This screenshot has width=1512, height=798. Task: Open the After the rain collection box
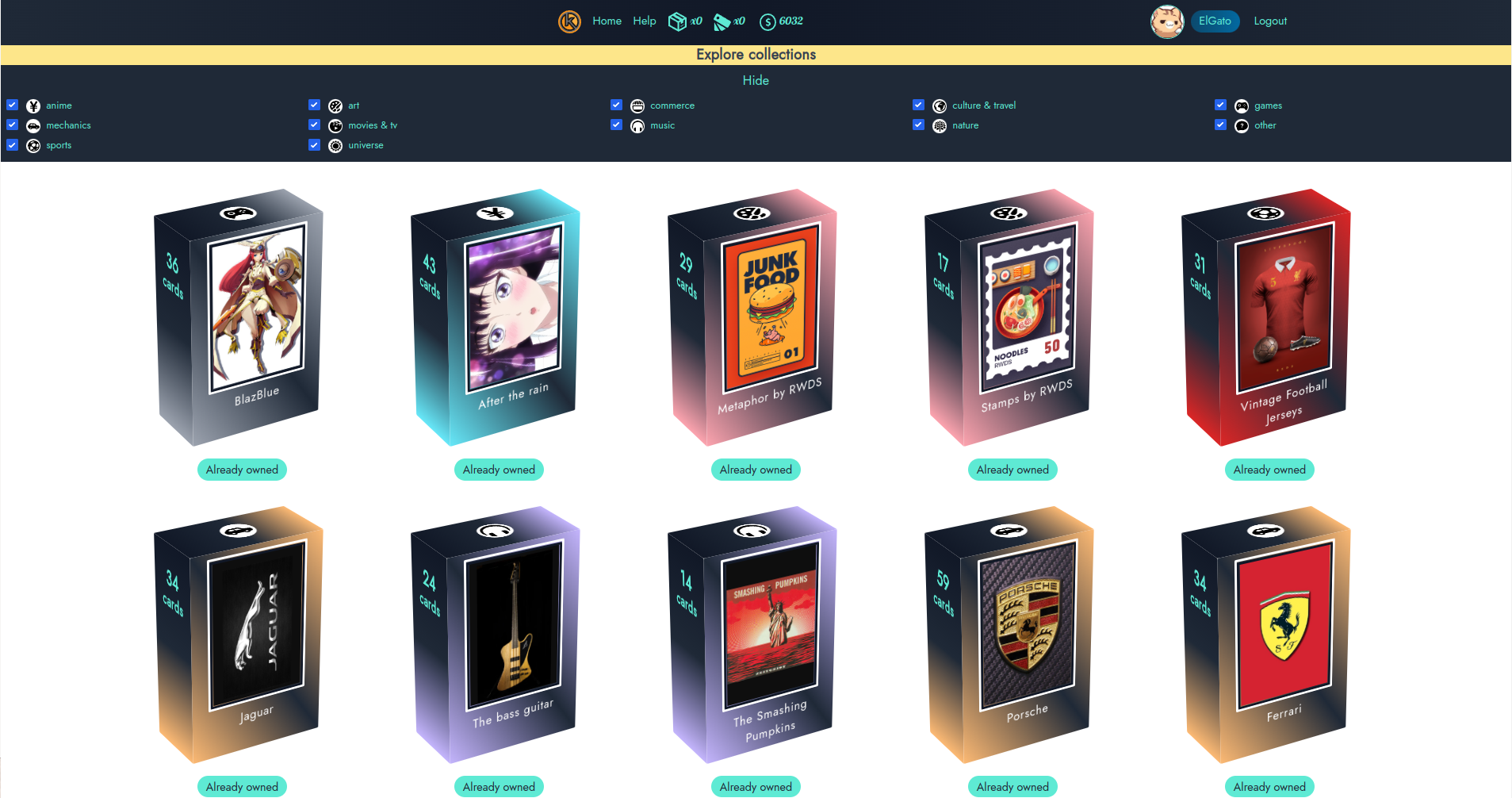click(x=496, y=317)
